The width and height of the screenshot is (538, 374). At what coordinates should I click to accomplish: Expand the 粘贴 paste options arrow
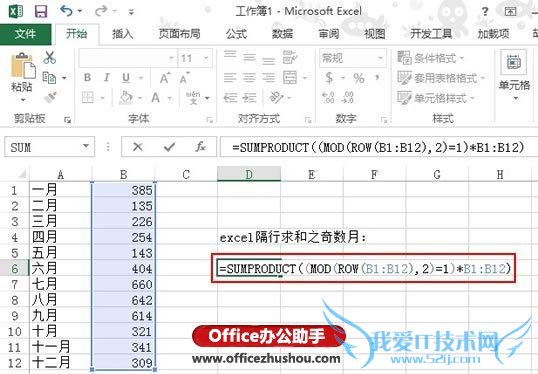point(23,100)
